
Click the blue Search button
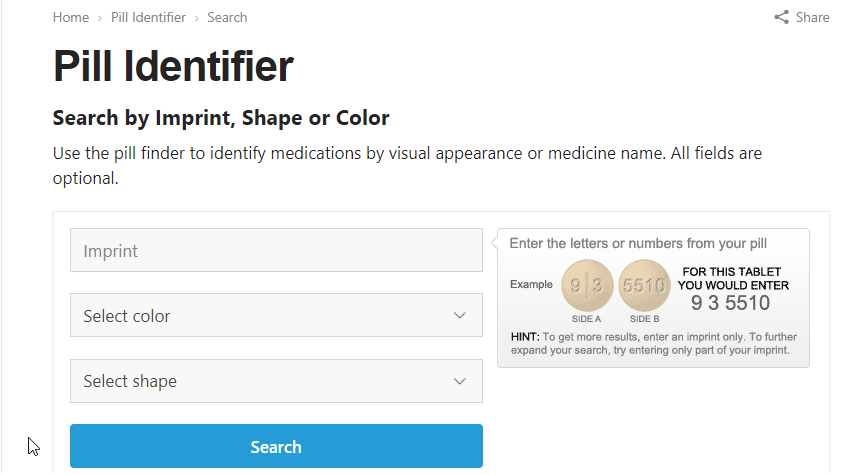[x=276, y=446]
